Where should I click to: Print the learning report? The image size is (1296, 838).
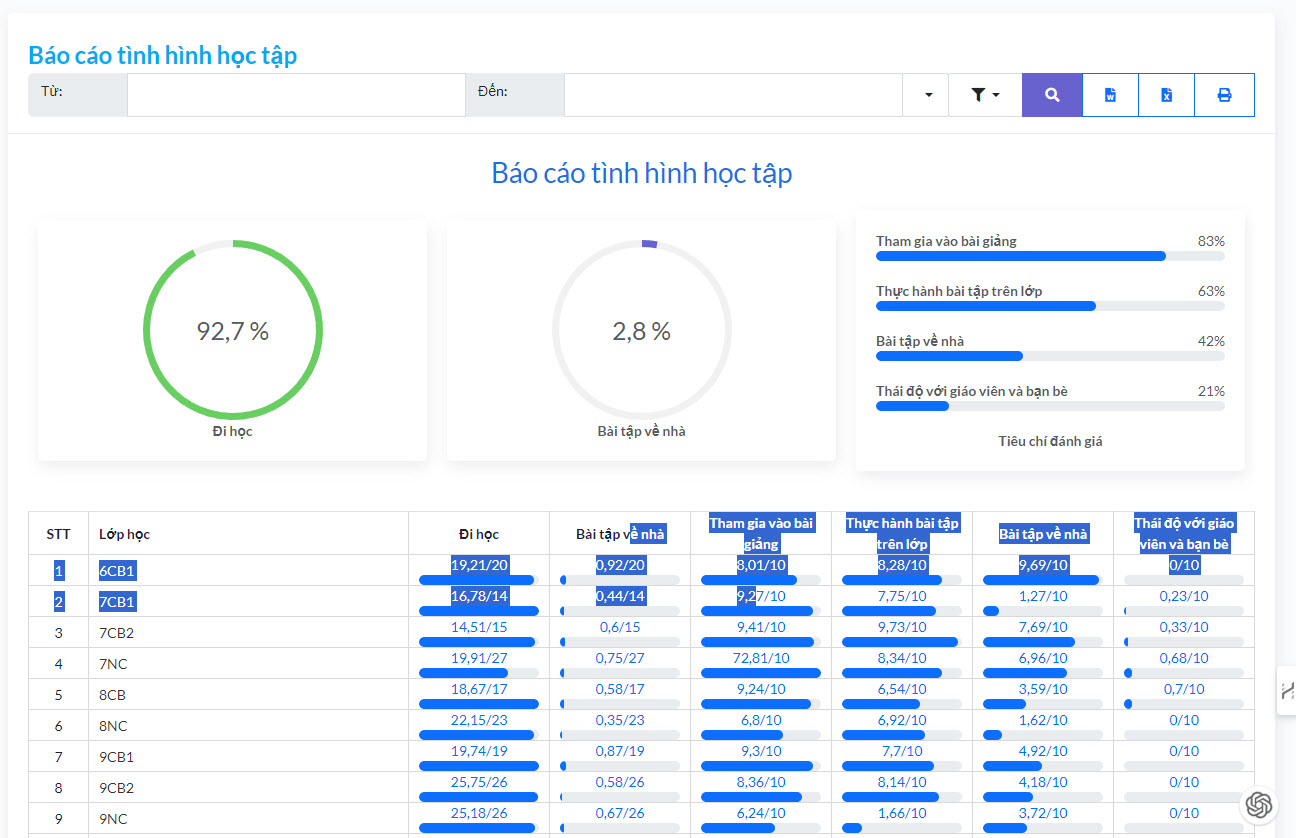click(1224, 95)
